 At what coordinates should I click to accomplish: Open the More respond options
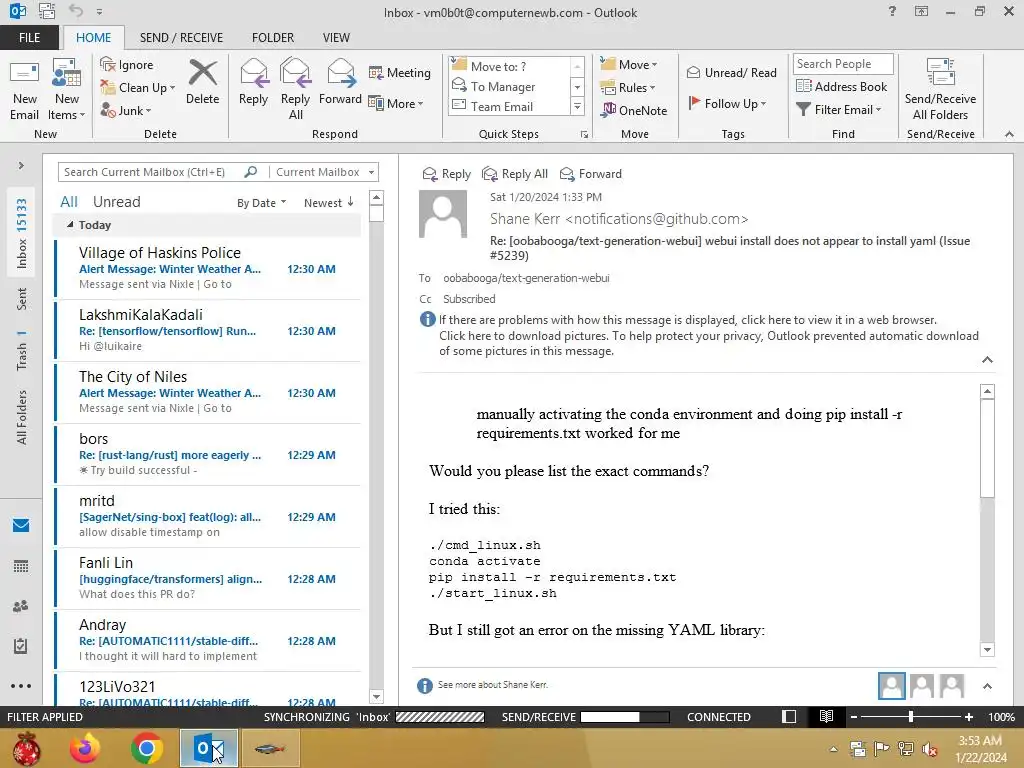point(396,103)
